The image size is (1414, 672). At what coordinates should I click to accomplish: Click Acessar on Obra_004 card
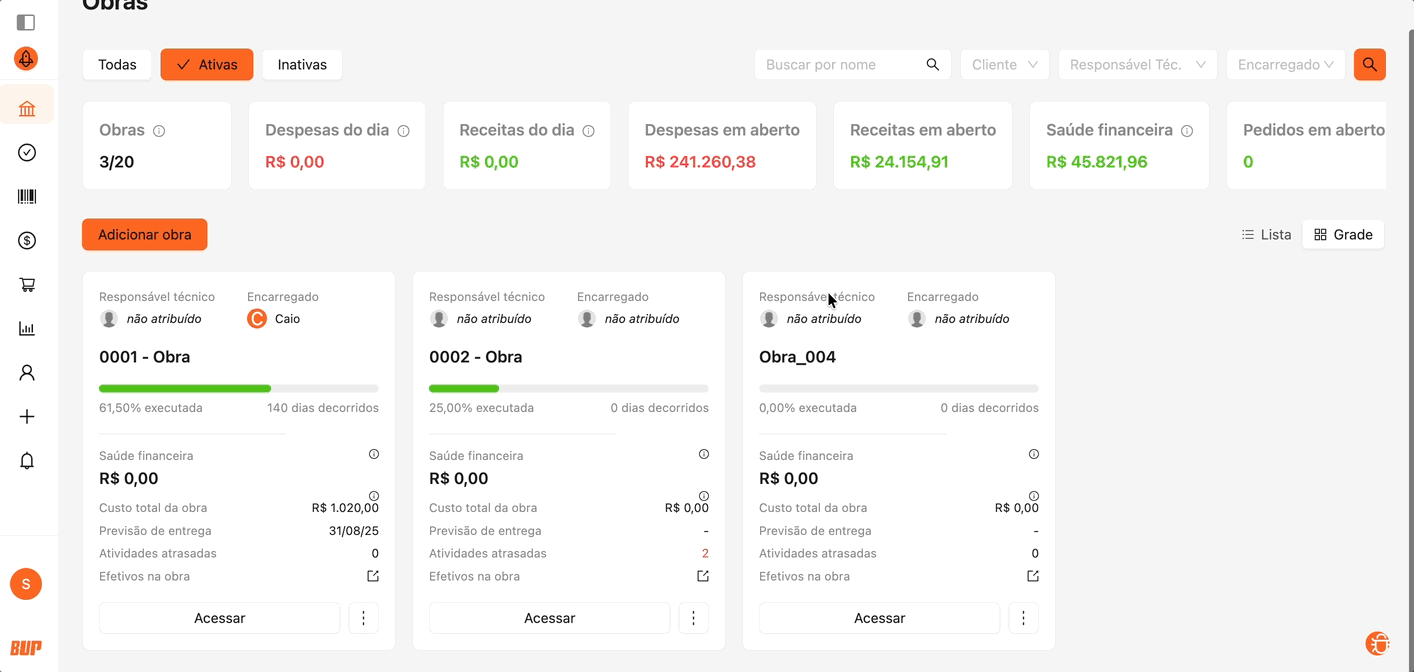879,618
